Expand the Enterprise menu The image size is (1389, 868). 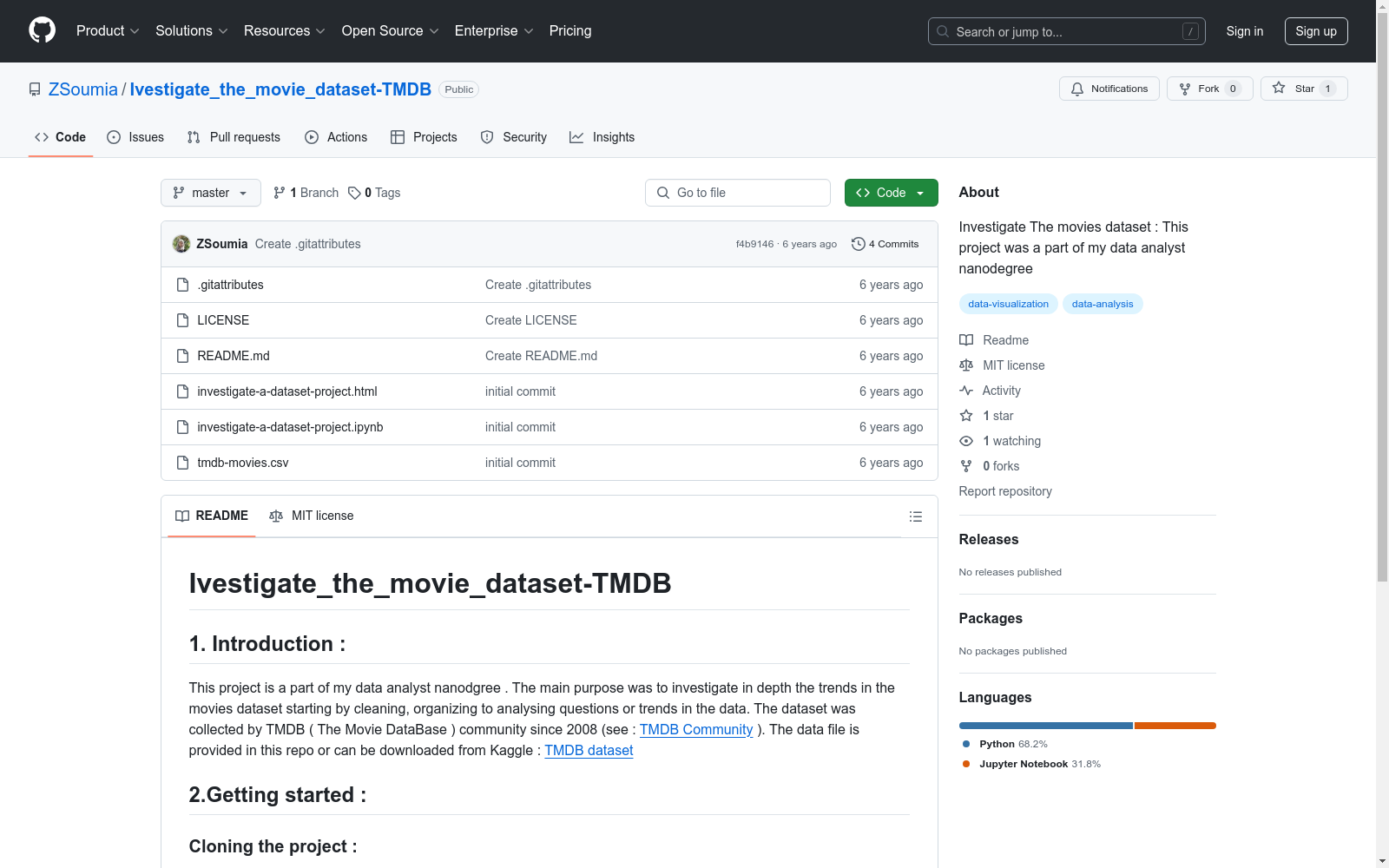[494, 30]
